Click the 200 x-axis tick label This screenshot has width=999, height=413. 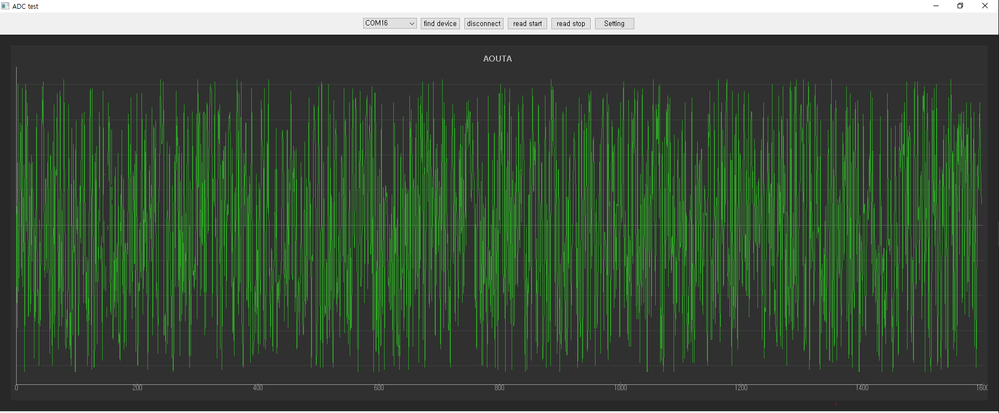(137, 388)
